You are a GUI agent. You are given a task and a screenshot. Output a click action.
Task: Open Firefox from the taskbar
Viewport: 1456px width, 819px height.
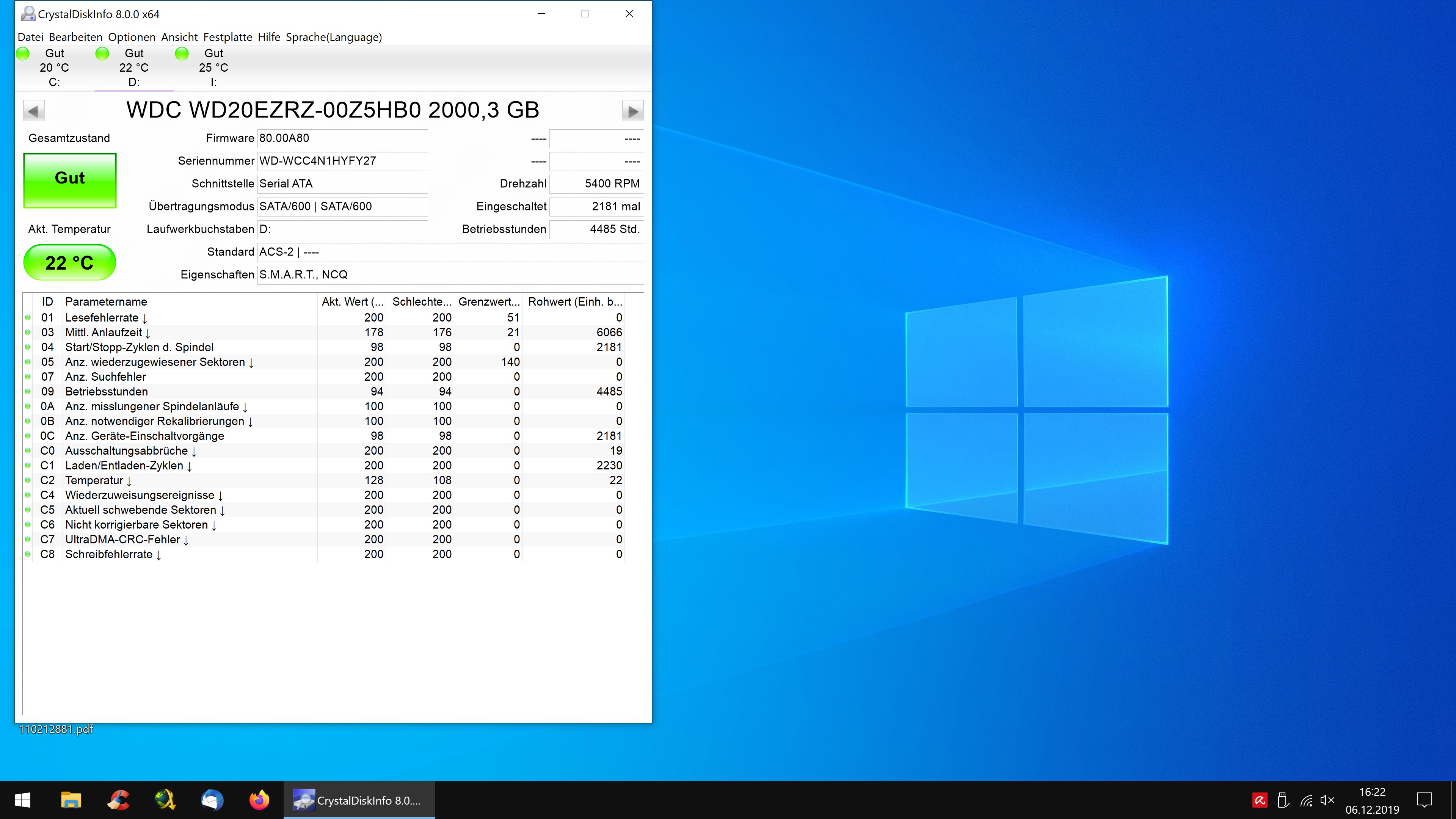click(x=259, y=800)
